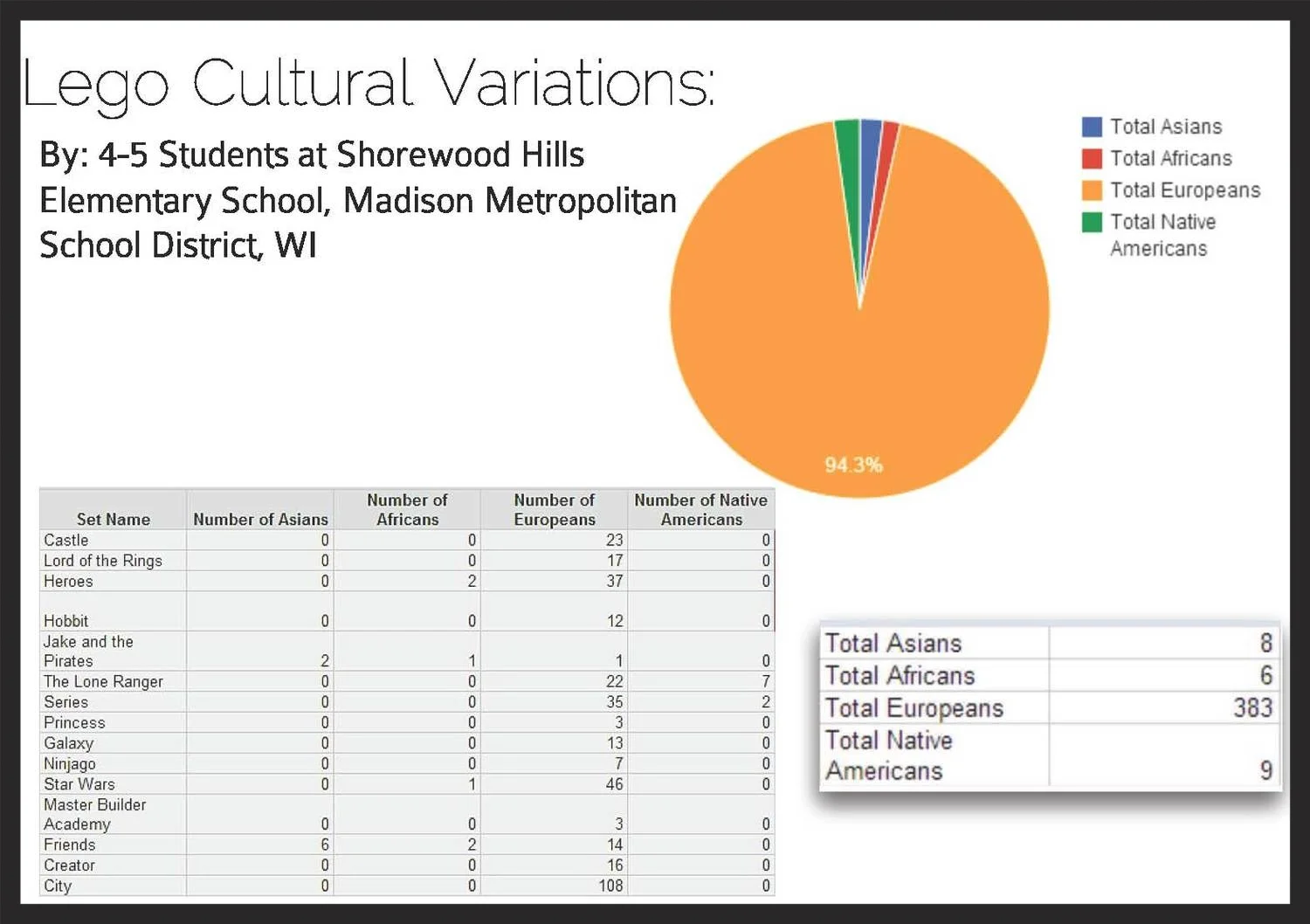Select the 'Friends' row name

point(70,845)
